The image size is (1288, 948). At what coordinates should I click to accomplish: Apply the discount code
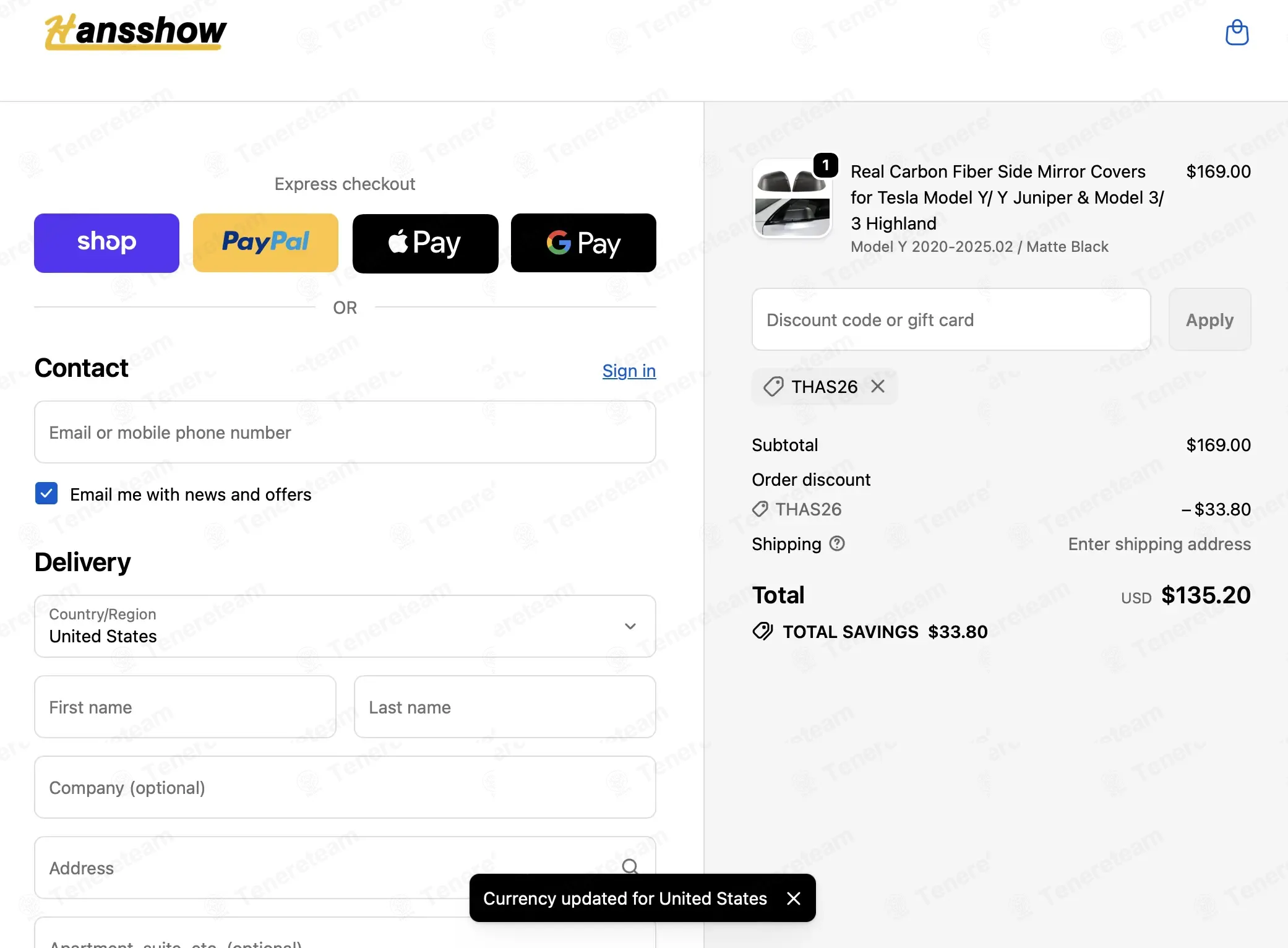coord(1209,319)
